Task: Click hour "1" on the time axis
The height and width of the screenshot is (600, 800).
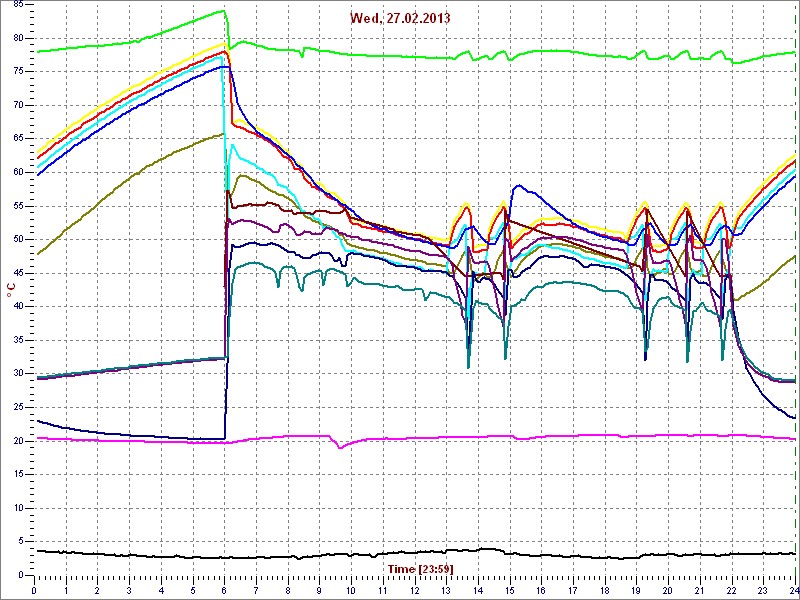Action: pos(66,590)
